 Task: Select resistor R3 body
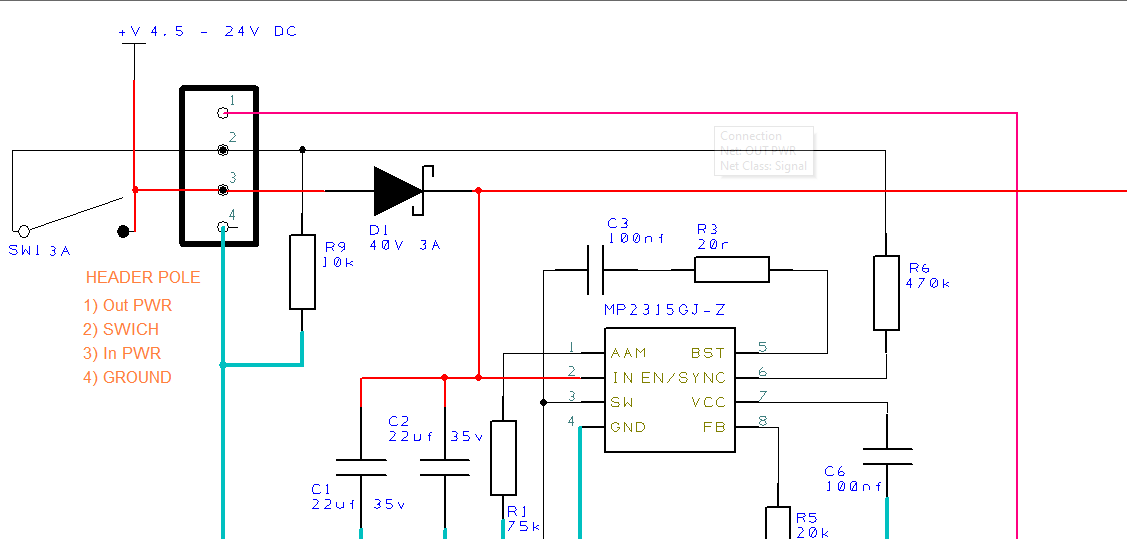point(731,270)
